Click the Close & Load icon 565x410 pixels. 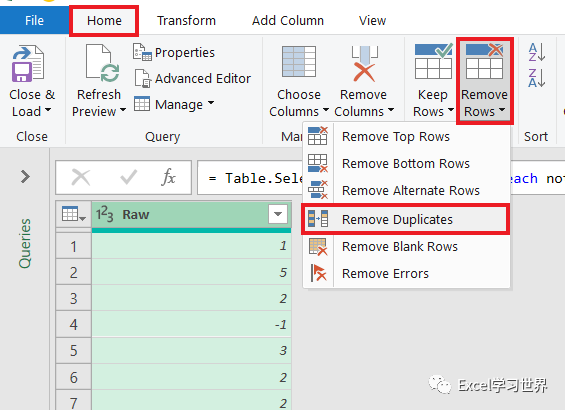coord(28,64)
